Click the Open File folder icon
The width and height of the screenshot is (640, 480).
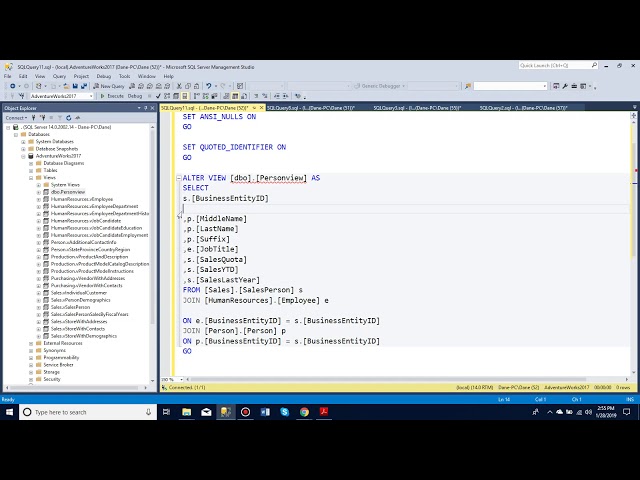66,86
